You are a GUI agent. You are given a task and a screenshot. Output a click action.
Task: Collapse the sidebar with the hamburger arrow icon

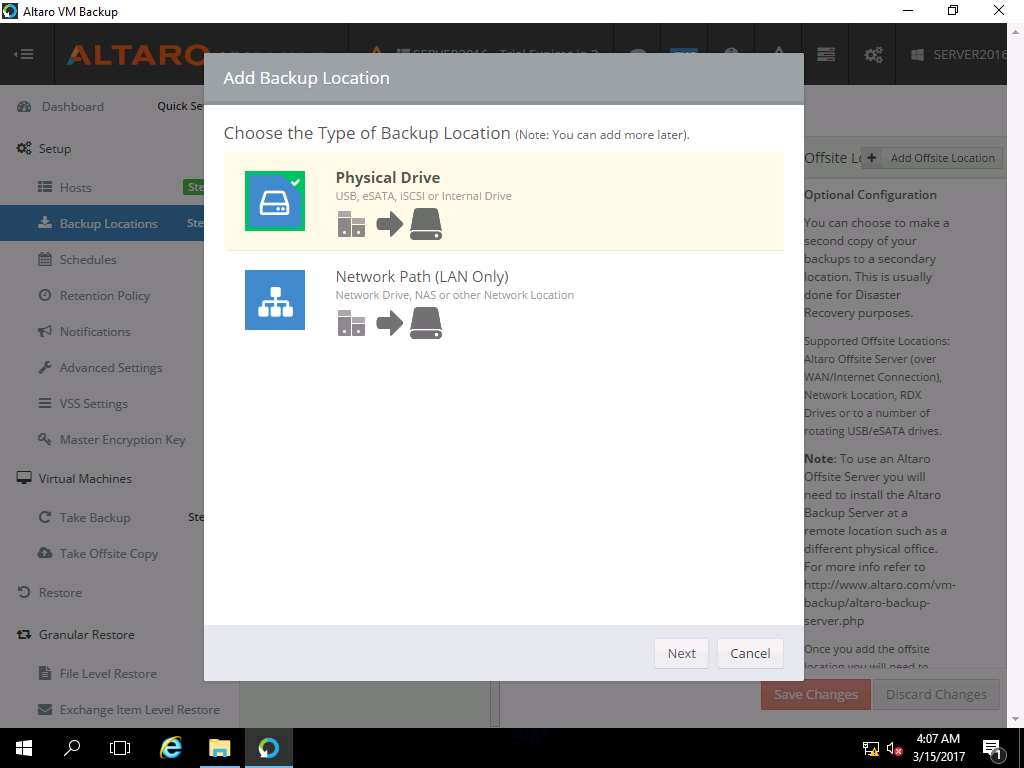(24, 54)
